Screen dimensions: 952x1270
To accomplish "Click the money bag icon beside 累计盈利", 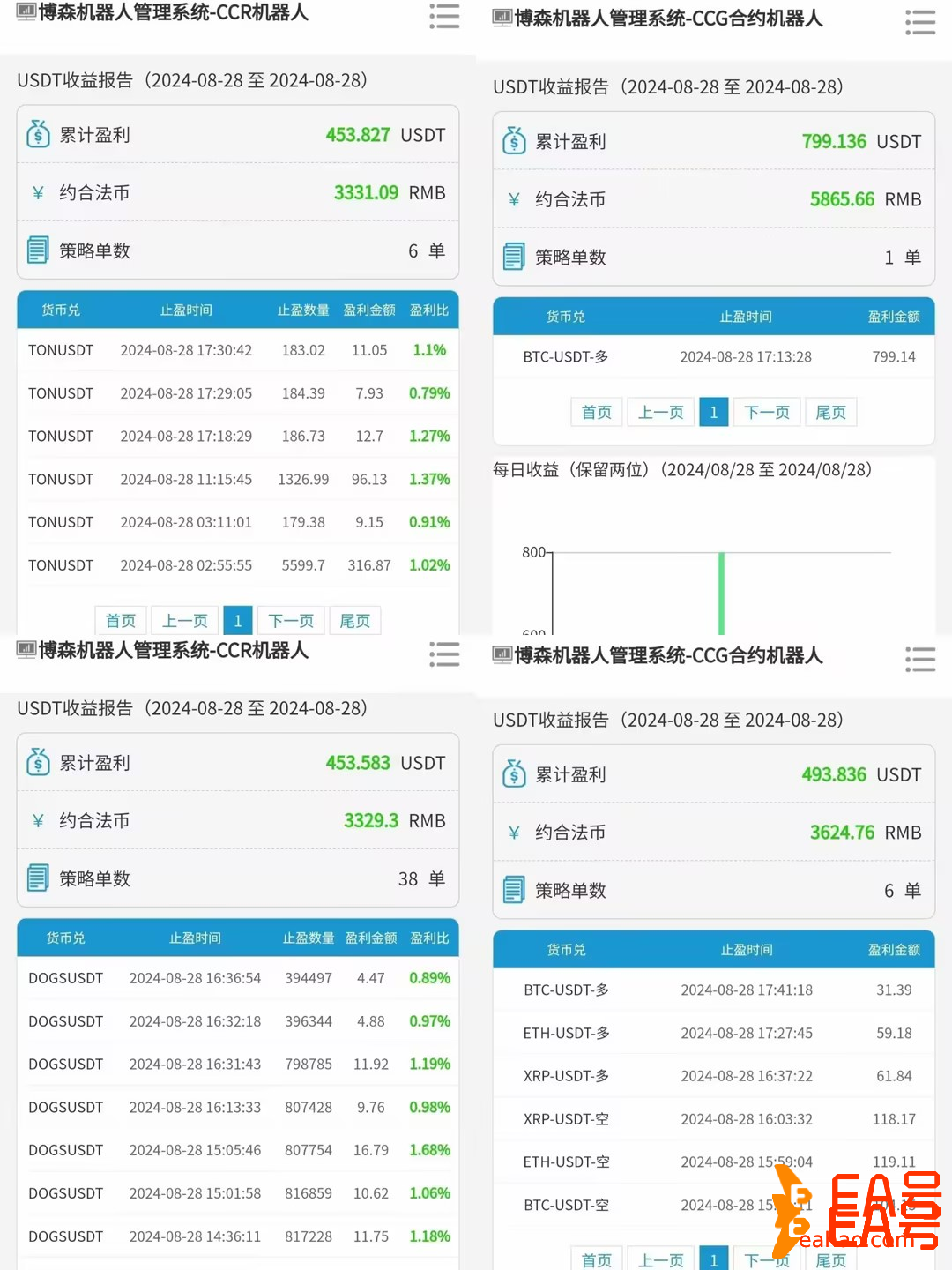I will [x=37, y=134].
